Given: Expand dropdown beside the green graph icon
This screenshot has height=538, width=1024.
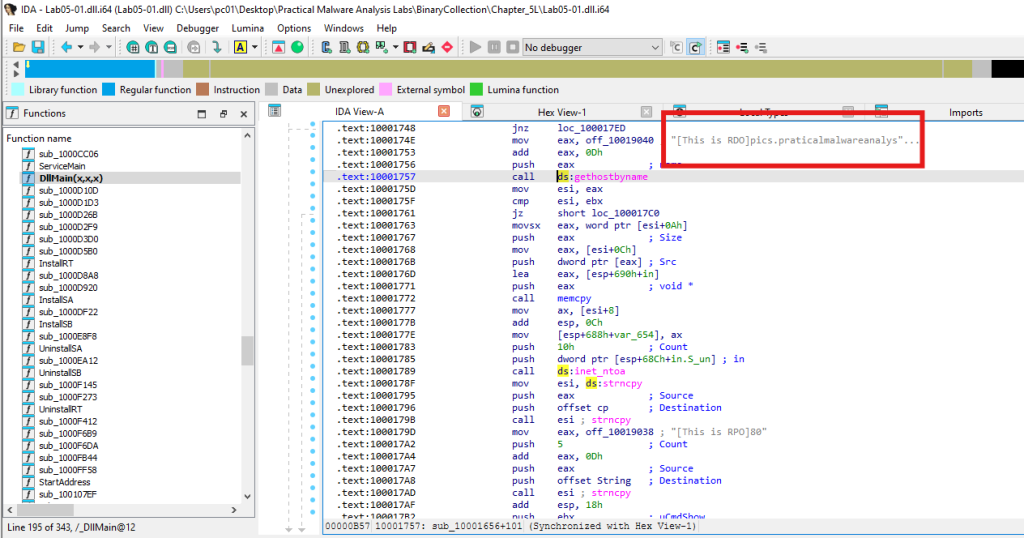Looking at the screenshot, I should tap(395, 48).
